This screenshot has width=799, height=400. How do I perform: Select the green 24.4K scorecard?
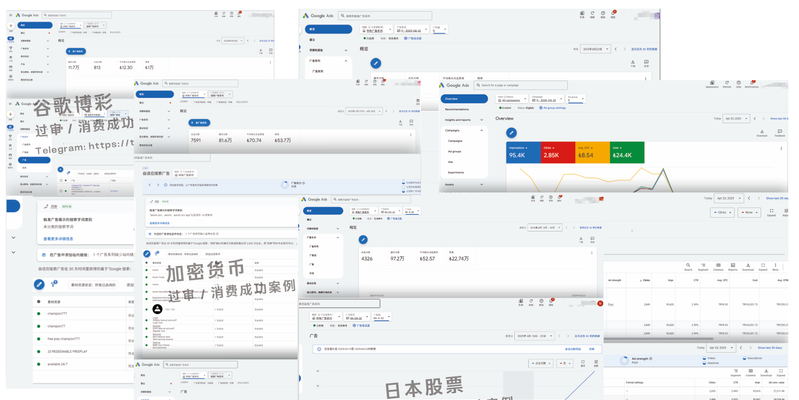[x=627, y=152]
